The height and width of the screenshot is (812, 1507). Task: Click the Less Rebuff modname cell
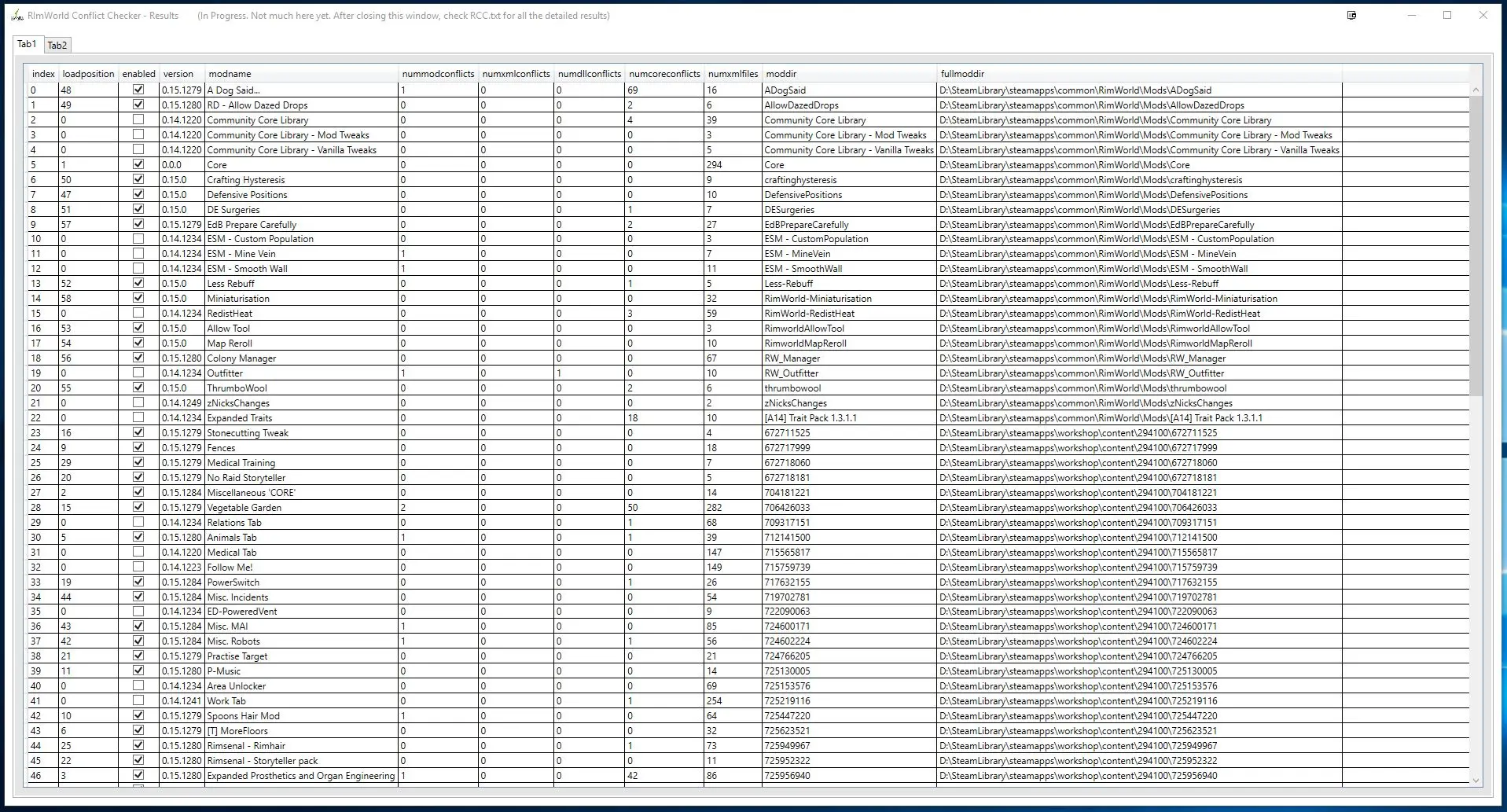[302, 283]
